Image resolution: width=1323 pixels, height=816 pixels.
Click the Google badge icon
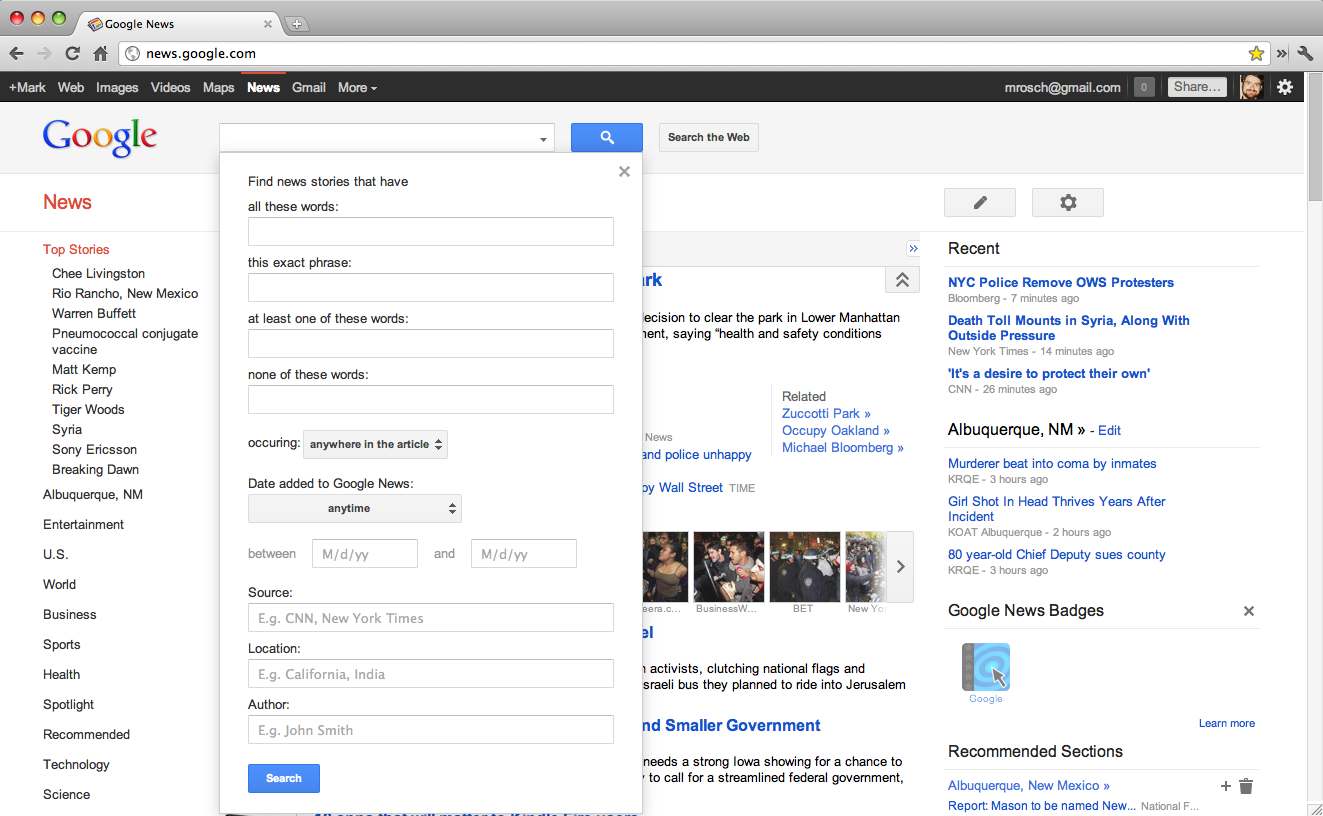point(986,667)
